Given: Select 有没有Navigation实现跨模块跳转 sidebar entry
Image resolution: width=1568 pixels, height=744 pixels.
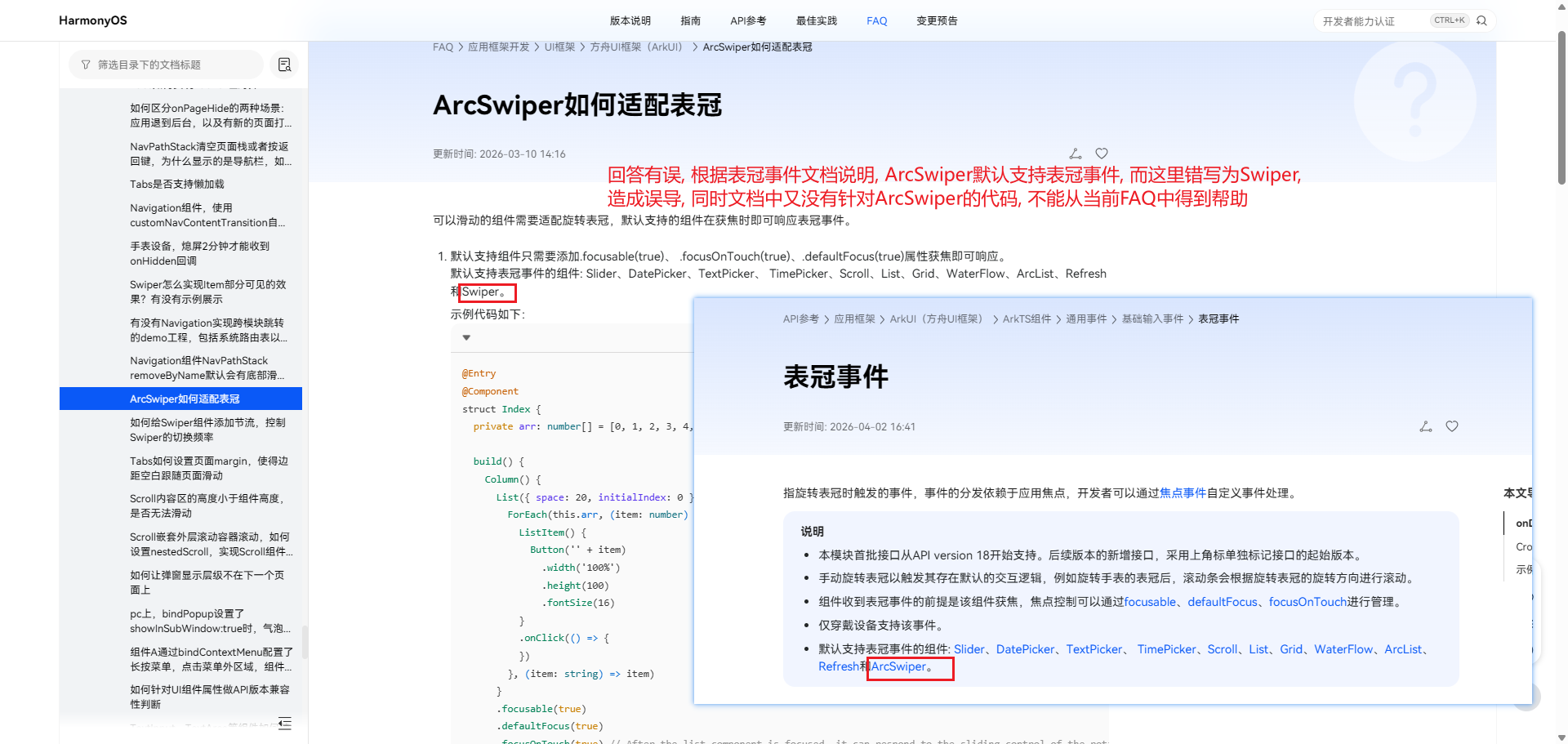Looking at the screenshot, I should pyautogui.click(x=208, y=330).
